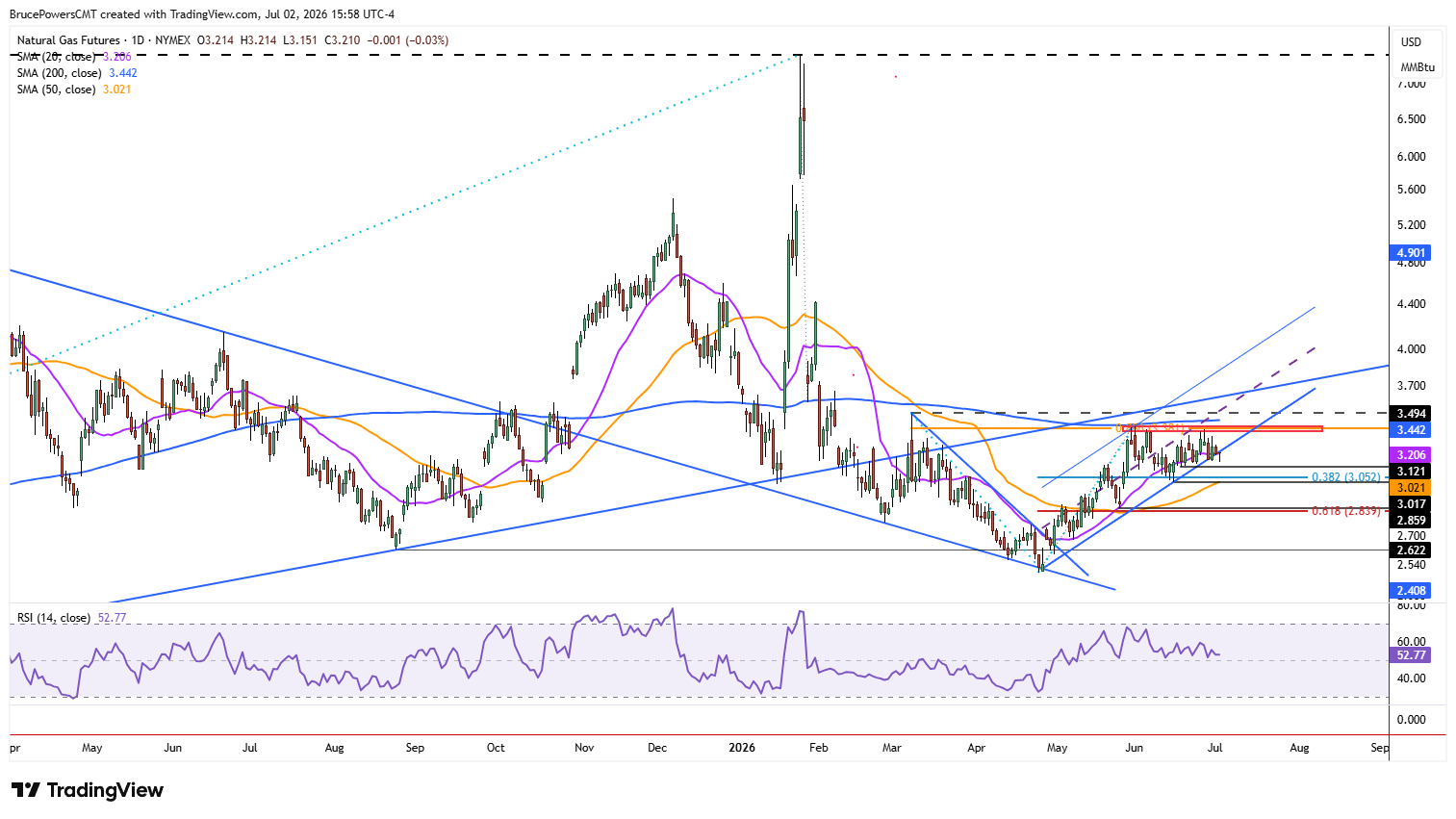Select the black 2.859 price label
Image resolution: width=1456 pixels, height=819 pixels.
pos(1411,521)
